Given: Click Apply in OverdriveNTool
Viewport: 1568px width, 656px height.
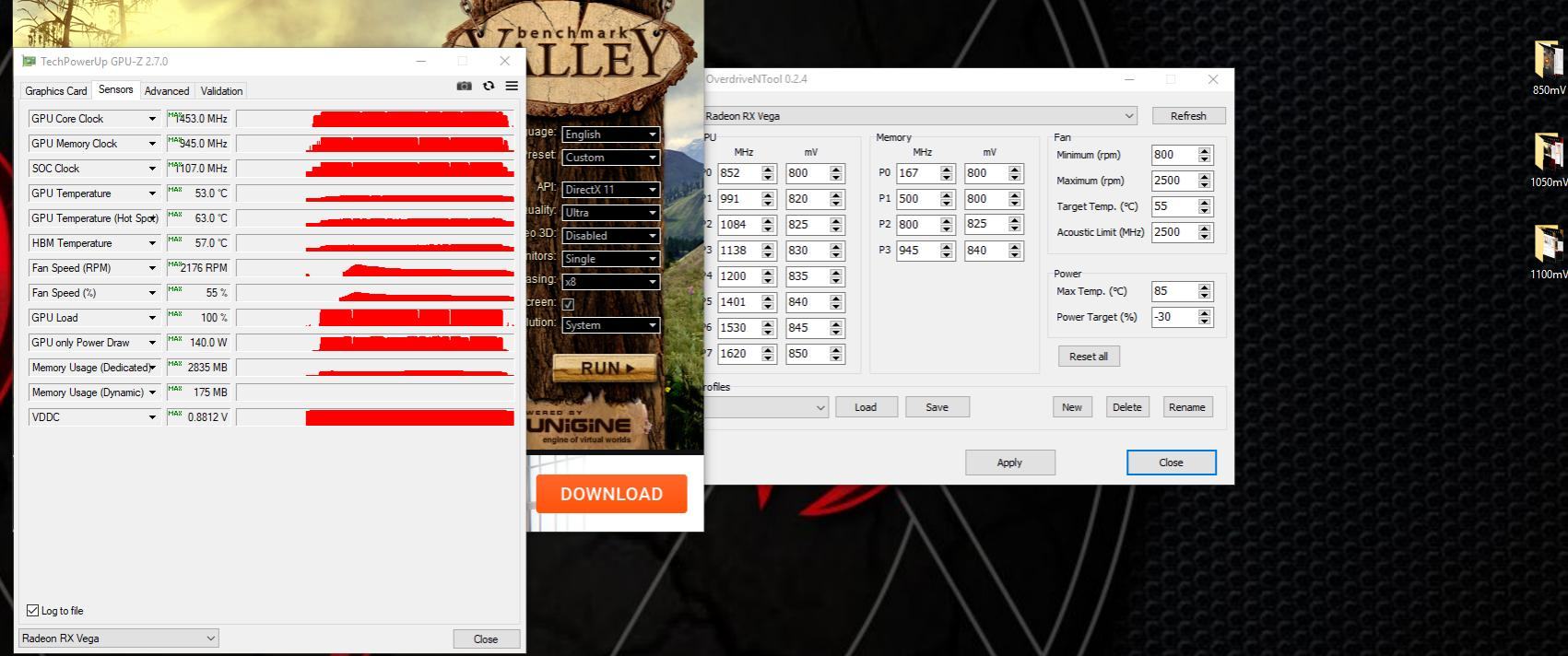Looking at the screenshot, I should pyautogui.click(x=1009, y=463).
